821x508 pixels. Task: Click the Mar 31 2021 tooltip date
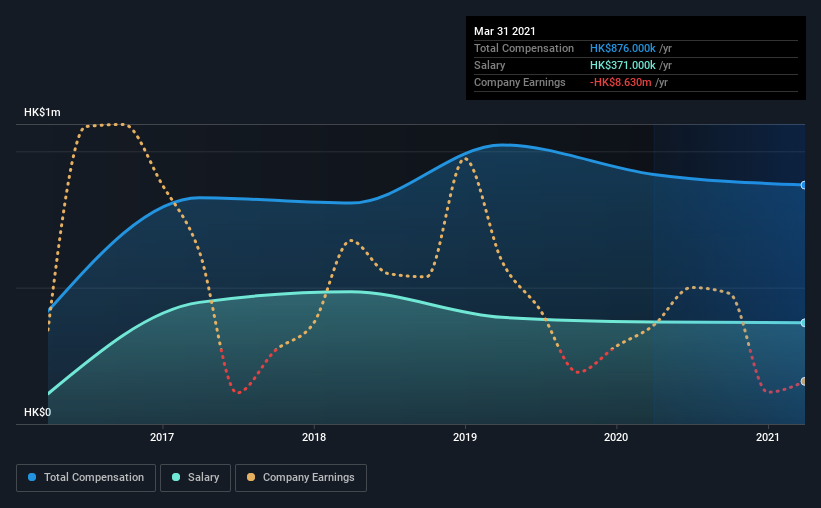point(505,31)
